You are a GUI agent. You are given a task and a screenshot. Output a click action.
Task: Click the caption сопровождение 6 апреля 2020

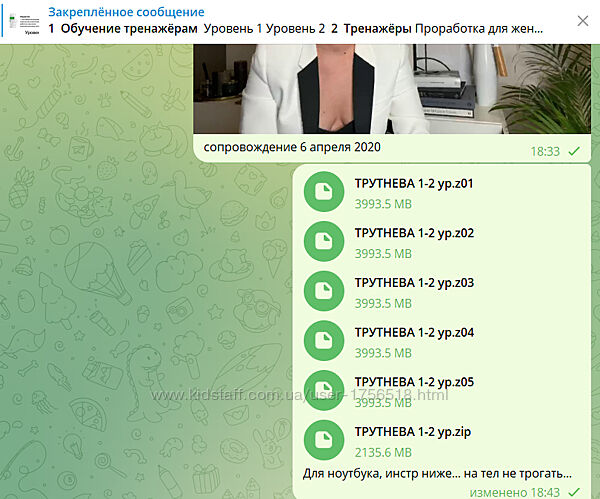[x=292, y=148]
